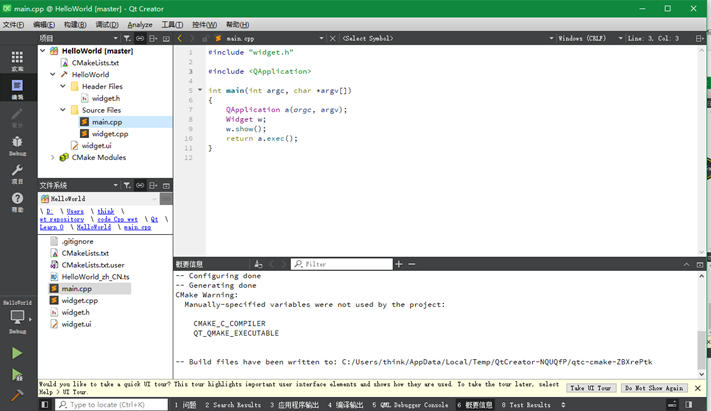Increase output pane font size with plus

tap(399, 264)
